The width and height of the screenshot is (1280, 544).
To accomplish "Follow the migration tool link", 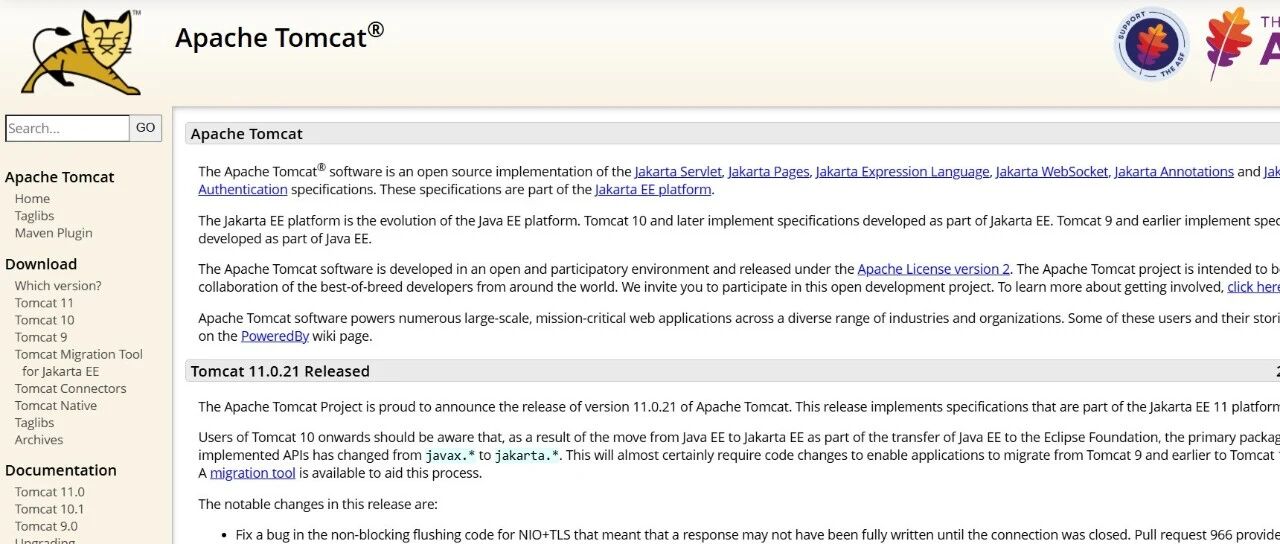I will click(252, 473).
